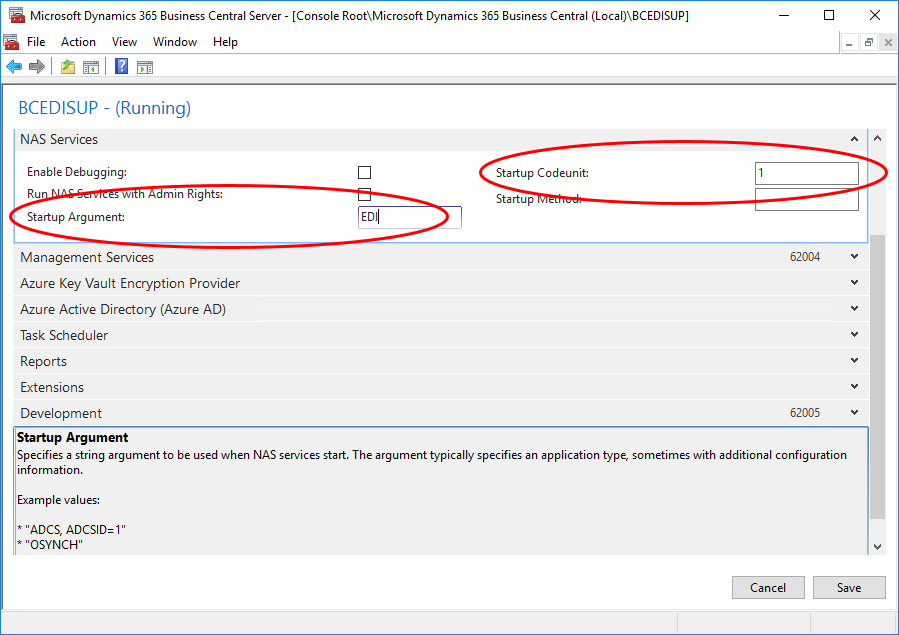The height and width of the screenshot is (635, 899).
Task: Click the Startup Codeunit input field
Action: click(806, 173)
